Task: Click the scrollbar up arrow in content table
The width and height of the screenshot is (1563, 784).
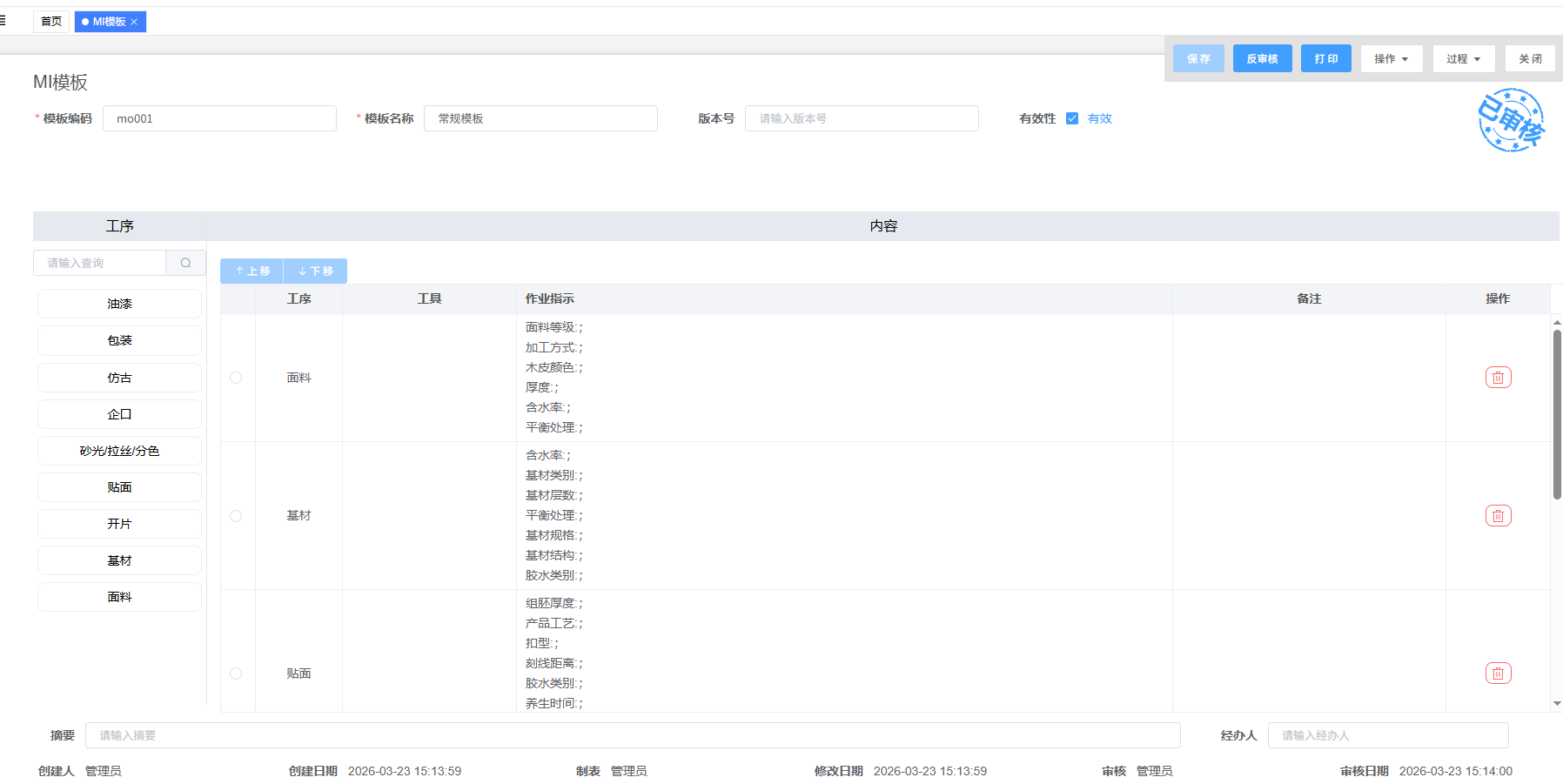Action: point(1556,323)
